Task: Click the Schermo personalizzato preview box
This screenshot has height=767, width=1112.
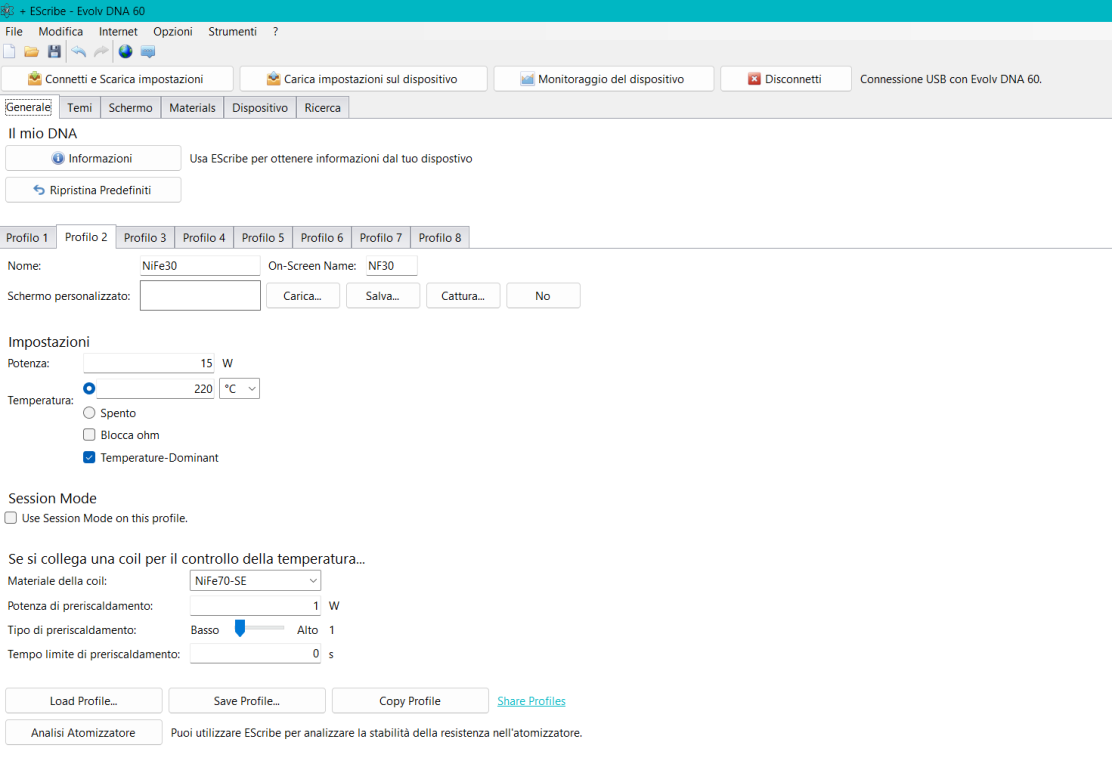Action: [x=200, y=296]
